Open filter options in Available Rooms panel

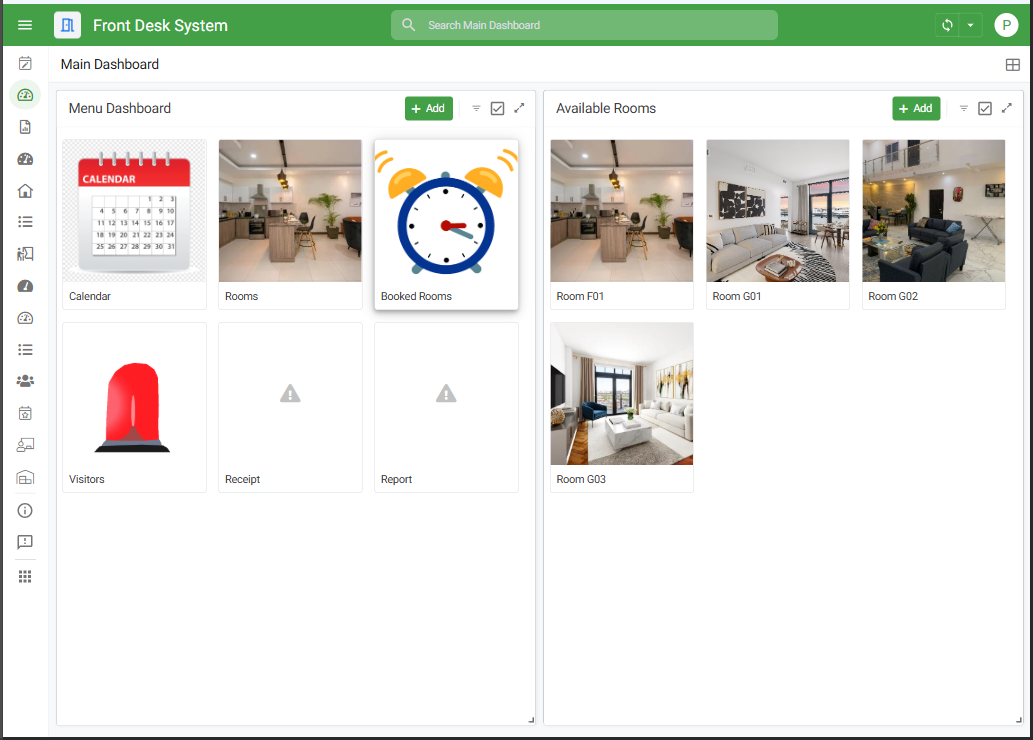pos(963,108)
